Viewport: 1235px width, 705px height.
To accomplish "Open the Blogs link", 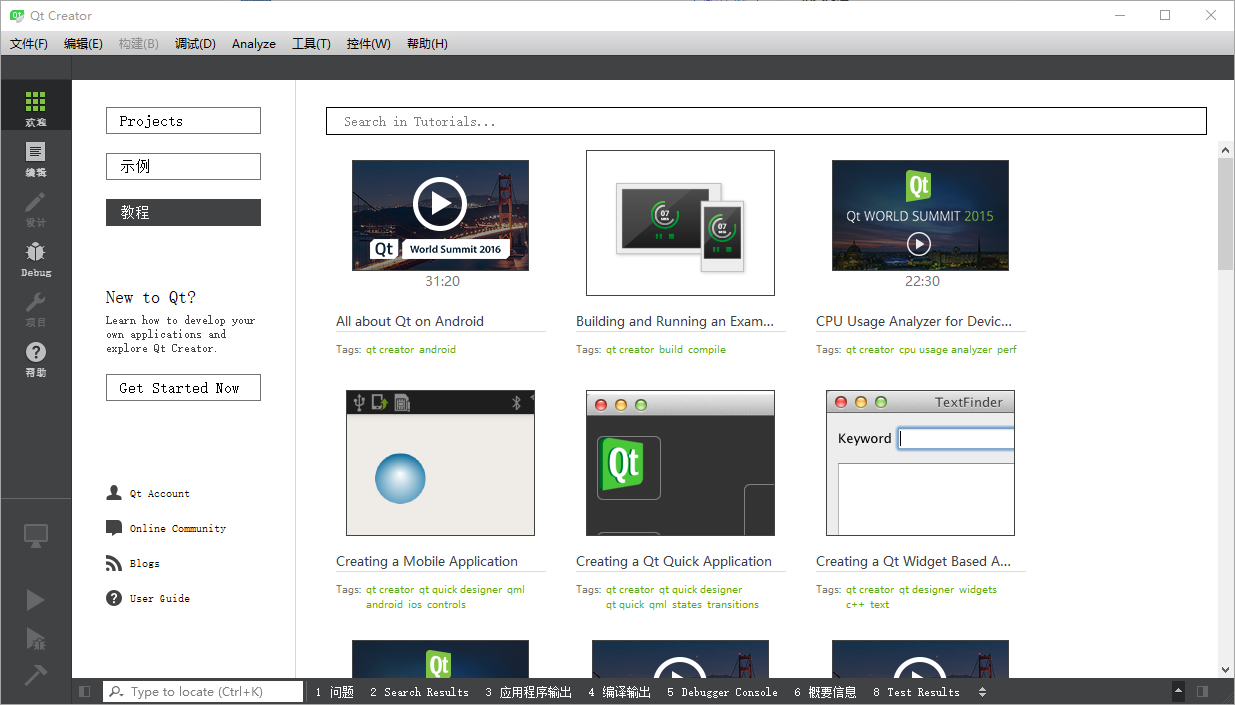I will pos(144,564).
